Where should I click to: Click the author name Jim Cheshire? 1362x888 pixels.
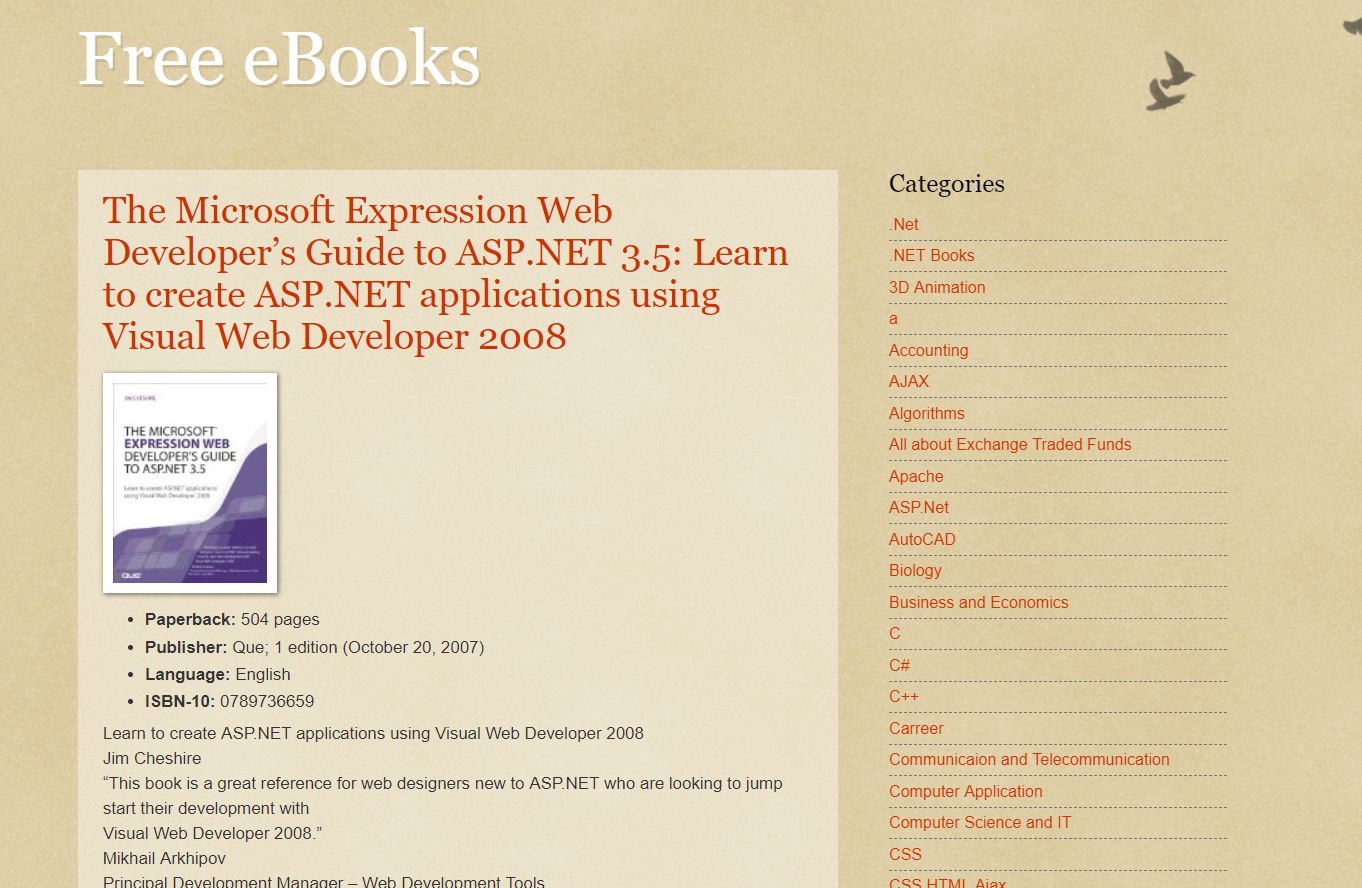152,758
